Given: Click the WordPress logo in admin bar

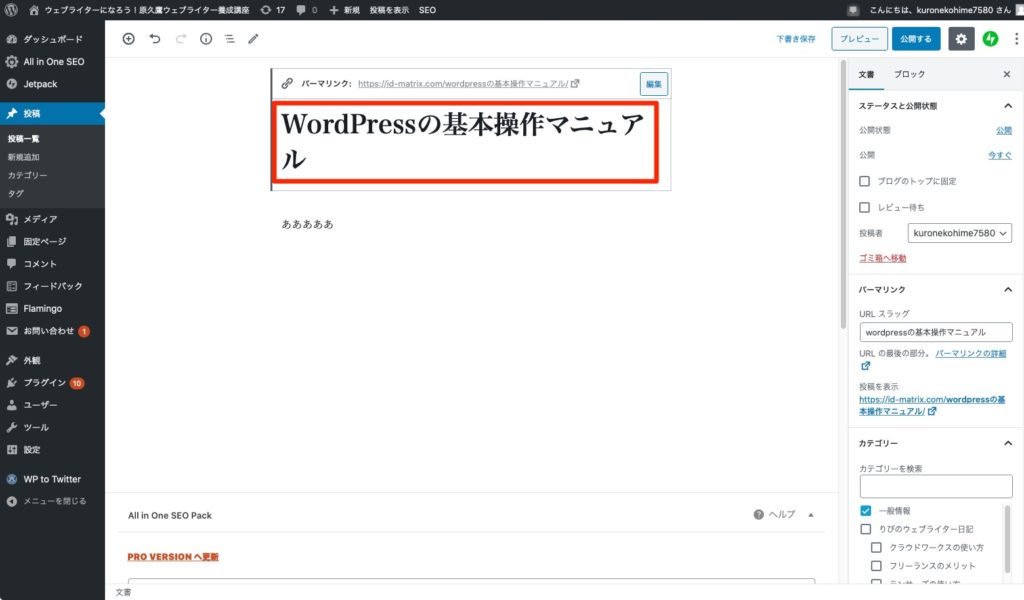Looking at the screenshot, I should [12, 10].
